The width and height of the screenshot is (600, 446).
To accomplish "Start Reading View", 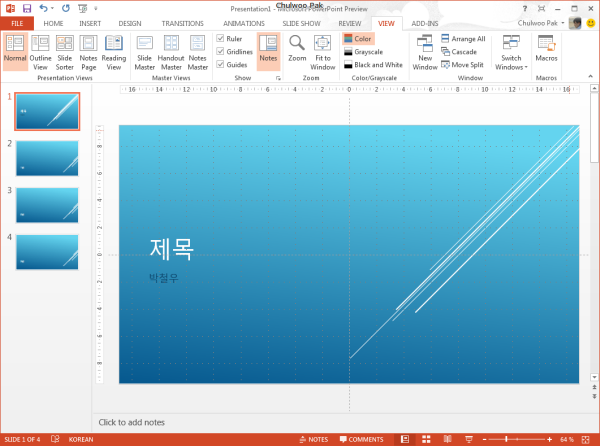I will tap(114, 52).
